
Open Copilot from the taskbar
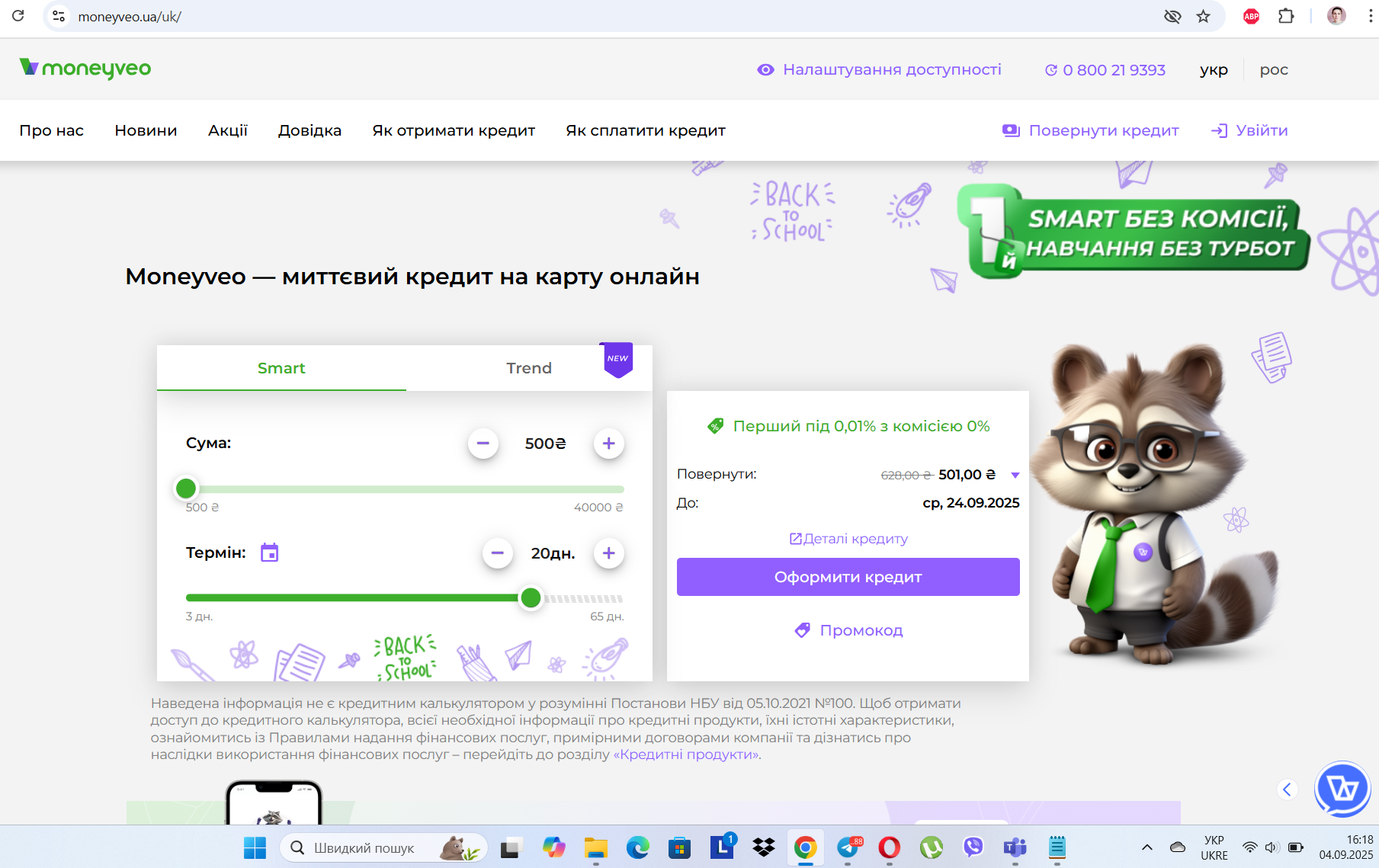click(554, 847)
